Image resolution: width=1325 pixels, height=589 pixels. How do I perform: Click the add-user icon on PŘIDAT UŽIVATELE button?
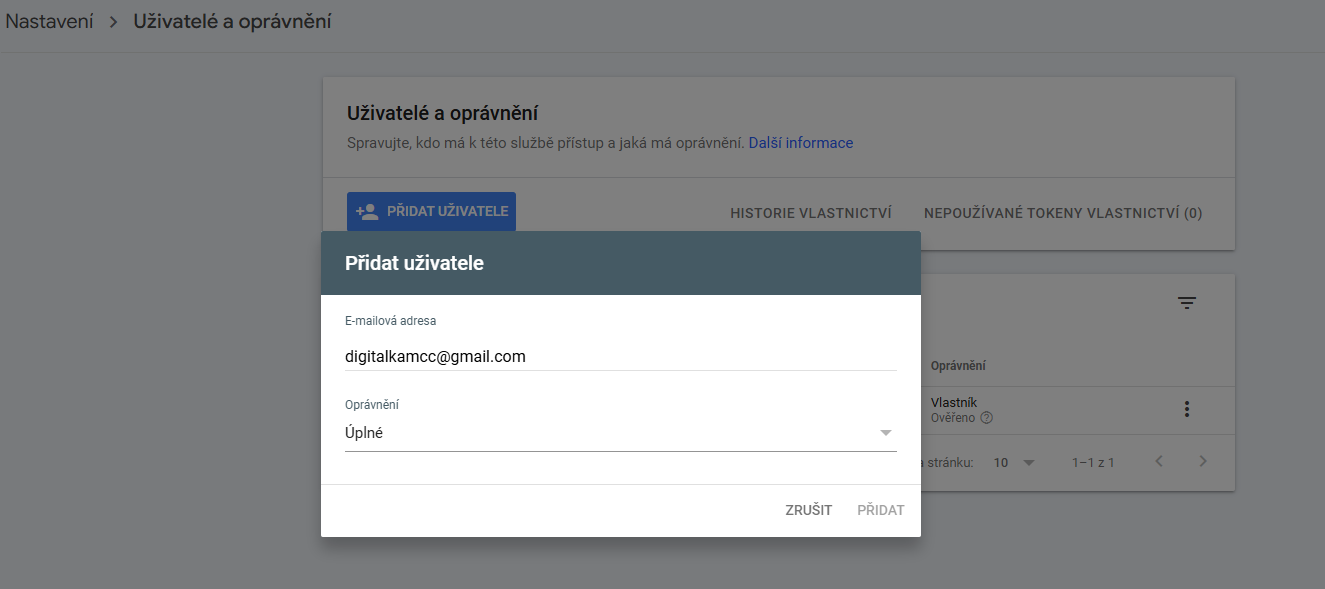[x=366, y=211]
